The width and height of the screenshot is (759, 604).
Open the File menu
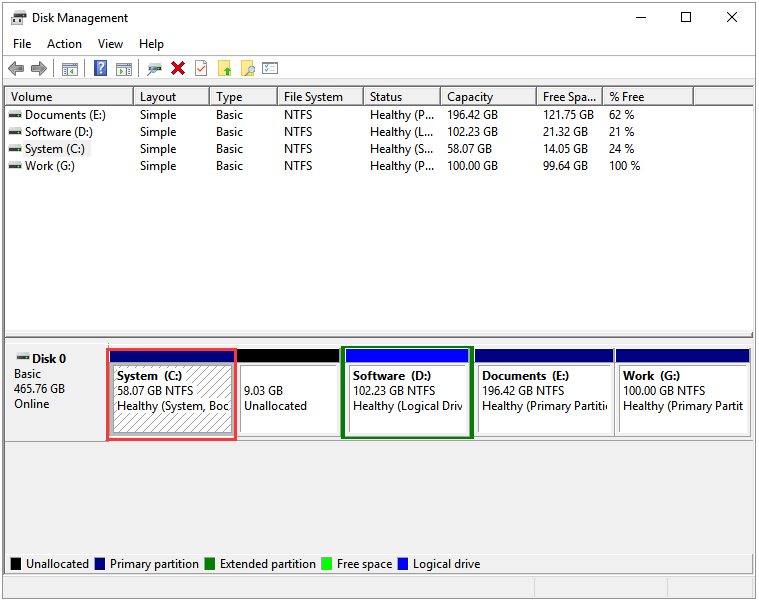coord(22,44)
